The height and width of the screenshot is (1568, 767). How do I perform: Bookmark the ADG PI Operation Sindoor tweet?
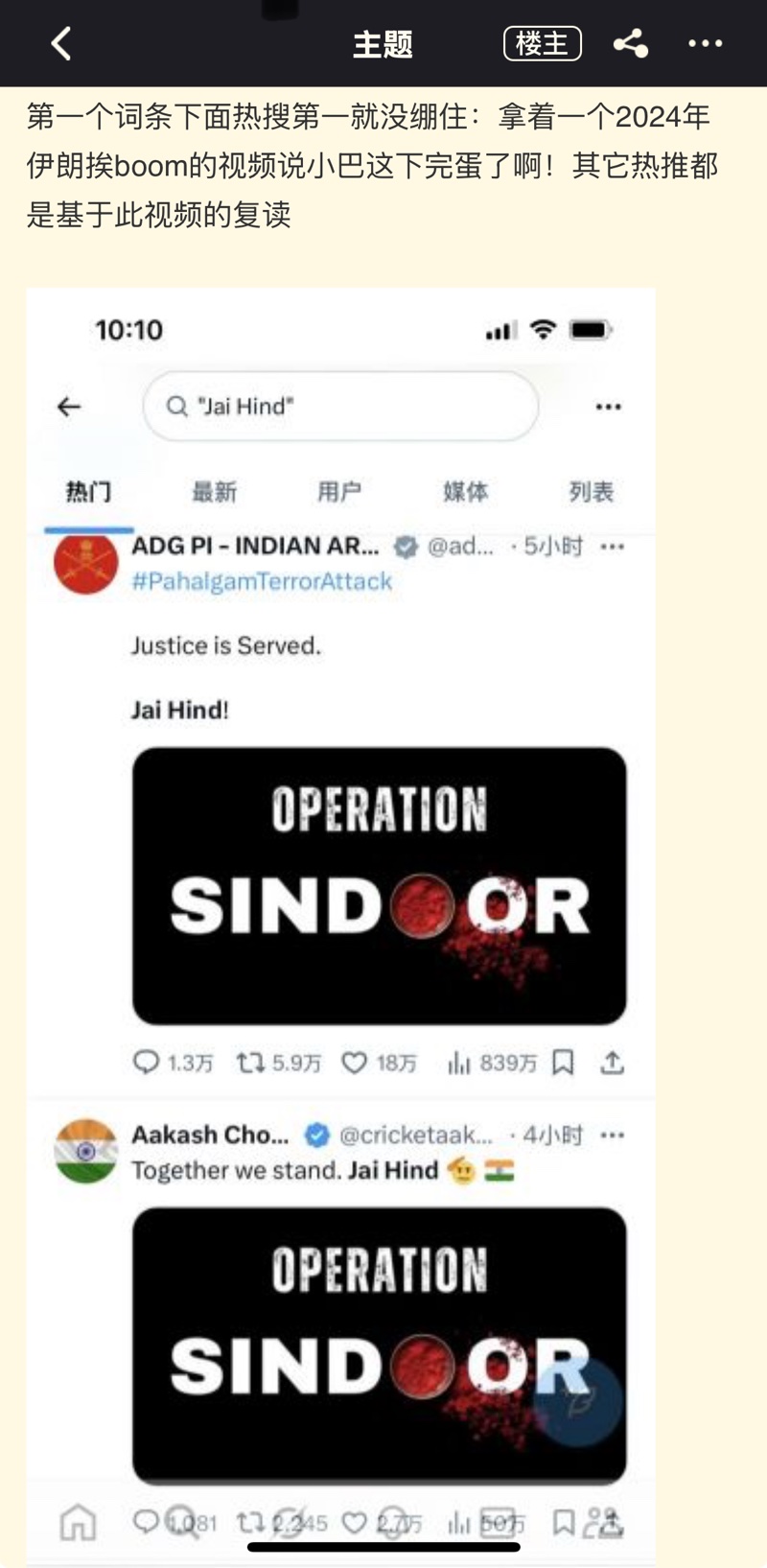(564, 1063)
